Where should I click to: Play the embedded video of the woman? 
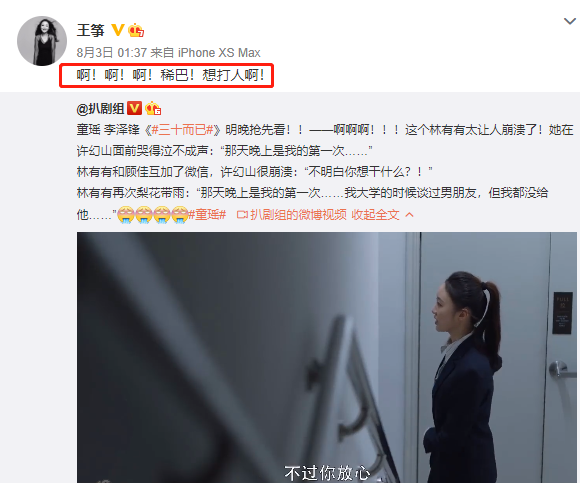[x=327, y=357]
